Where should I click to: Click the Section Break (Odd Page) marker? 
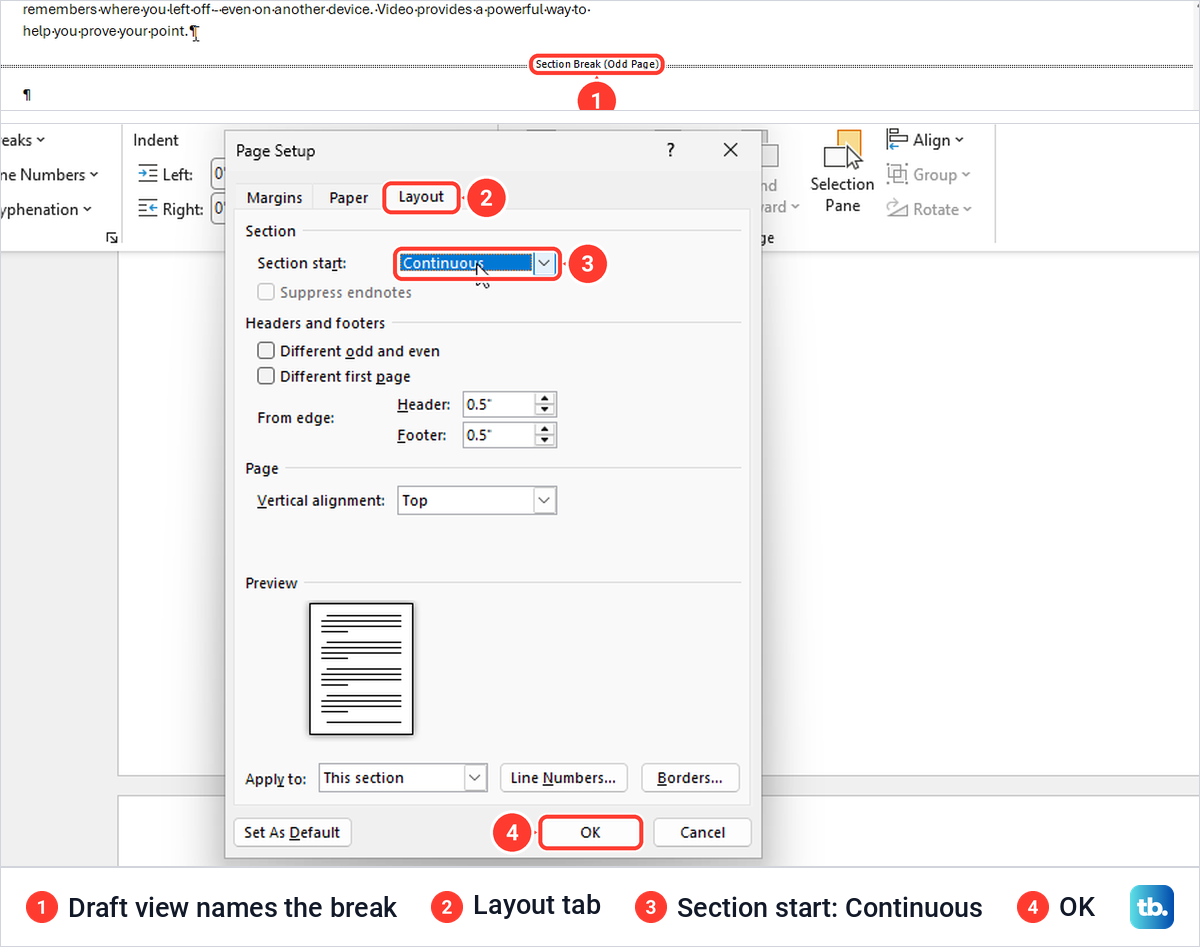click(x=597, y=64)
